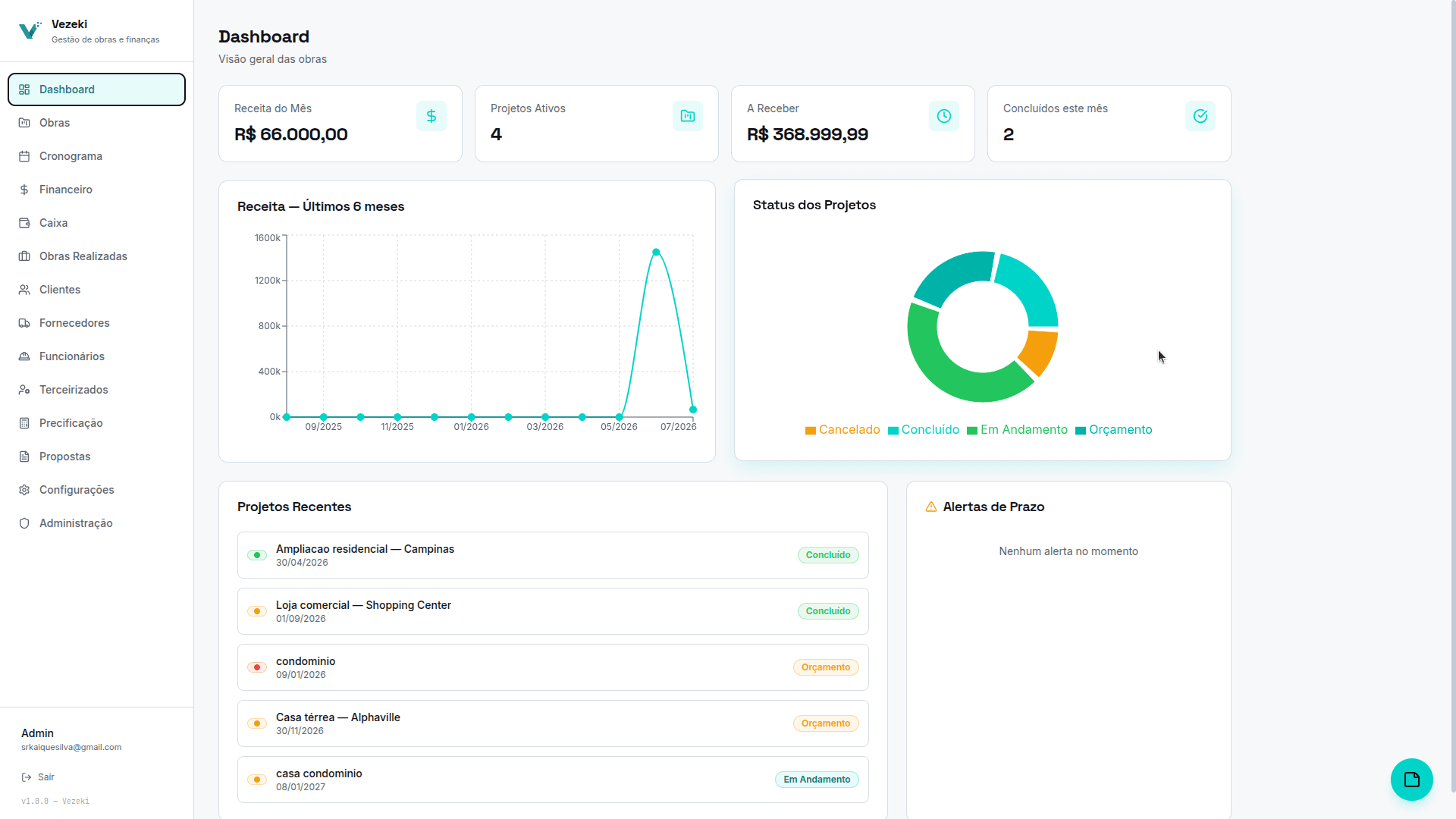Click the folder icon in Projetos Ativos card
This screenshot has width=1456, height=819.
click(x=688, y=116)
